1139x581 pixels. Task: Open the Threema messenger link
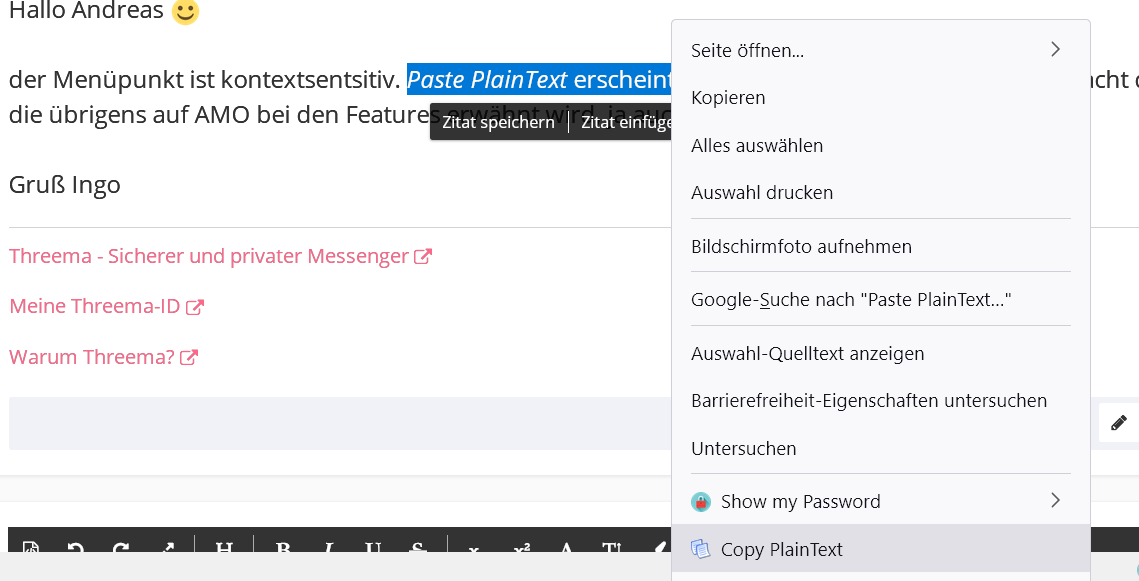click(208, 256)
